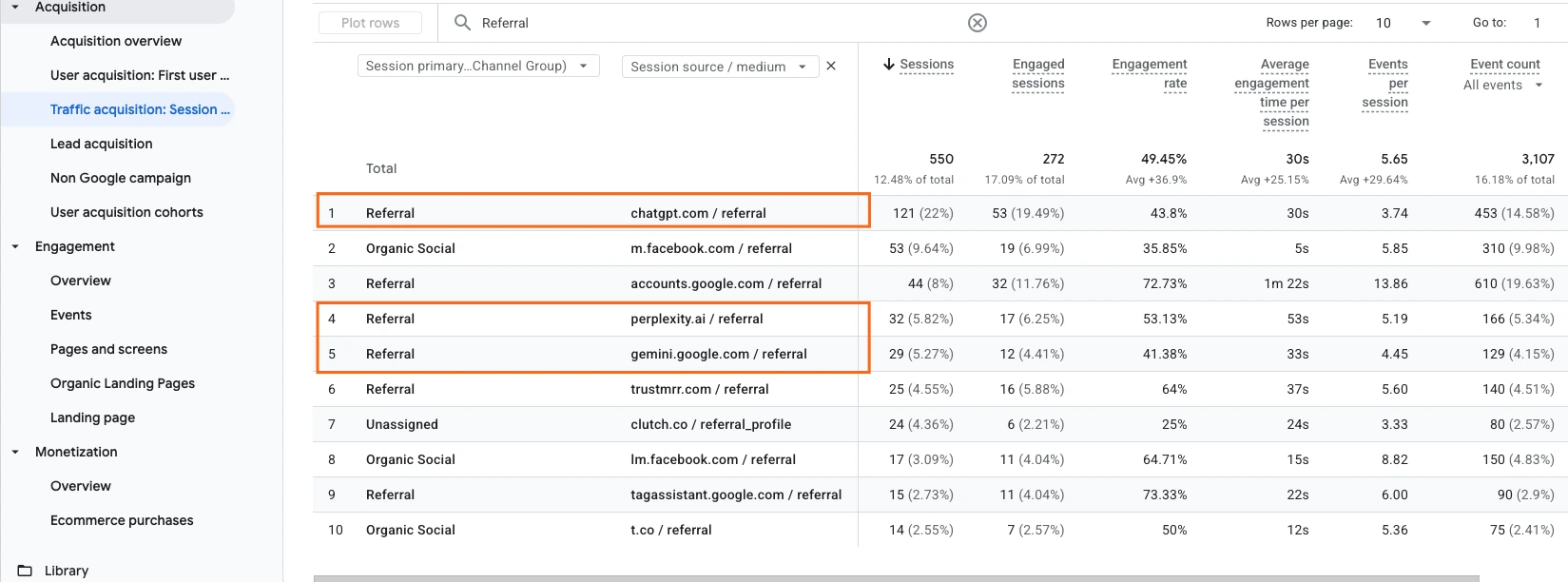The width and height of the screenshot is (1568, 582).
Task: Sort by Engaged sessions column
Action: (1038, 74)
